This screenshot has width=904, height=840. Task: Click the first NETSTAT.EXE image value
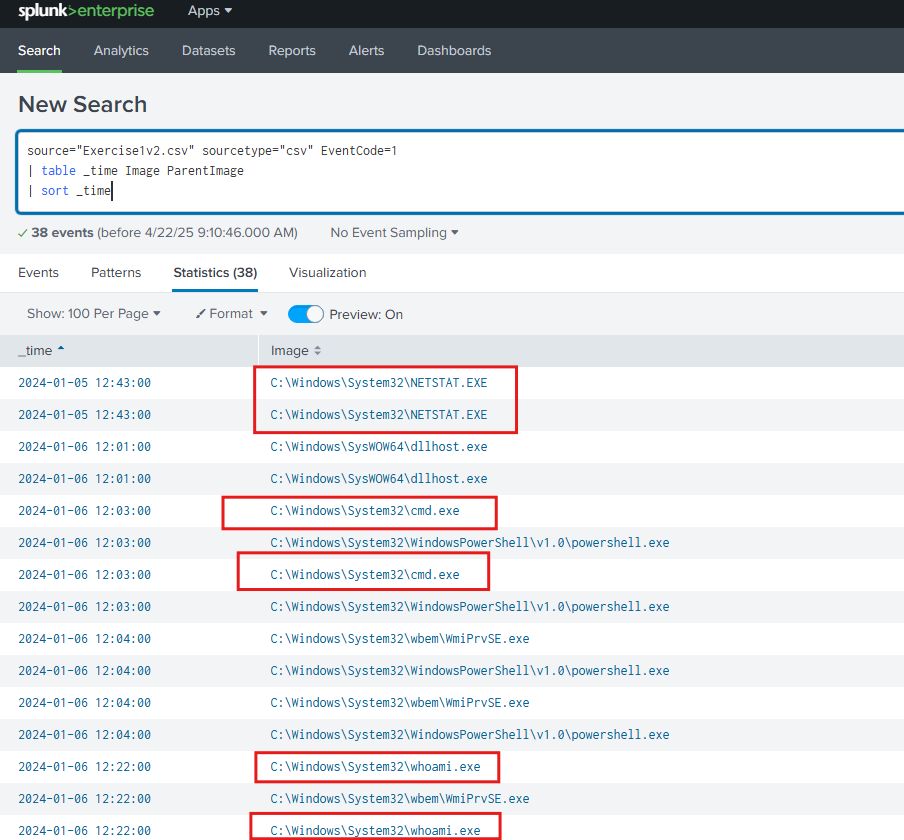[378, 383]
